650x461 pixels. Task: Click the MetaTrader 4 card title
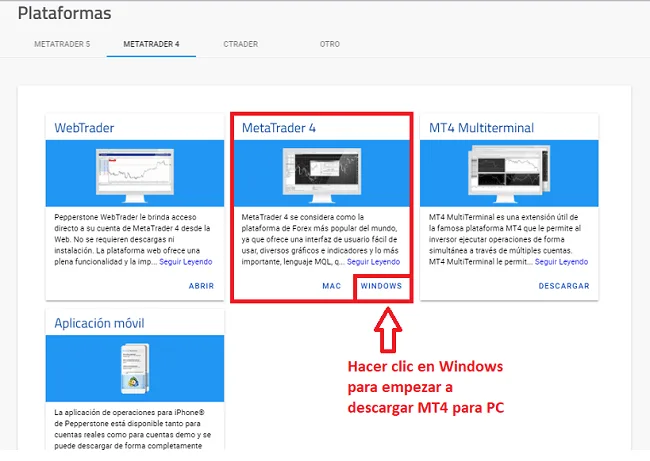tap(279, 128)
